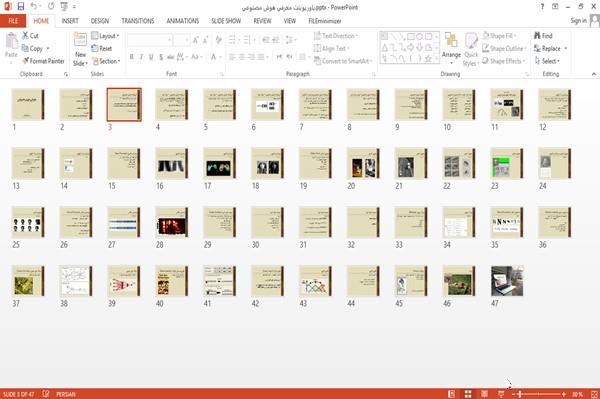This screenshot has width=600, height=399.
Task: Toggle Strikethrough formatting
Action: point(171,57)
